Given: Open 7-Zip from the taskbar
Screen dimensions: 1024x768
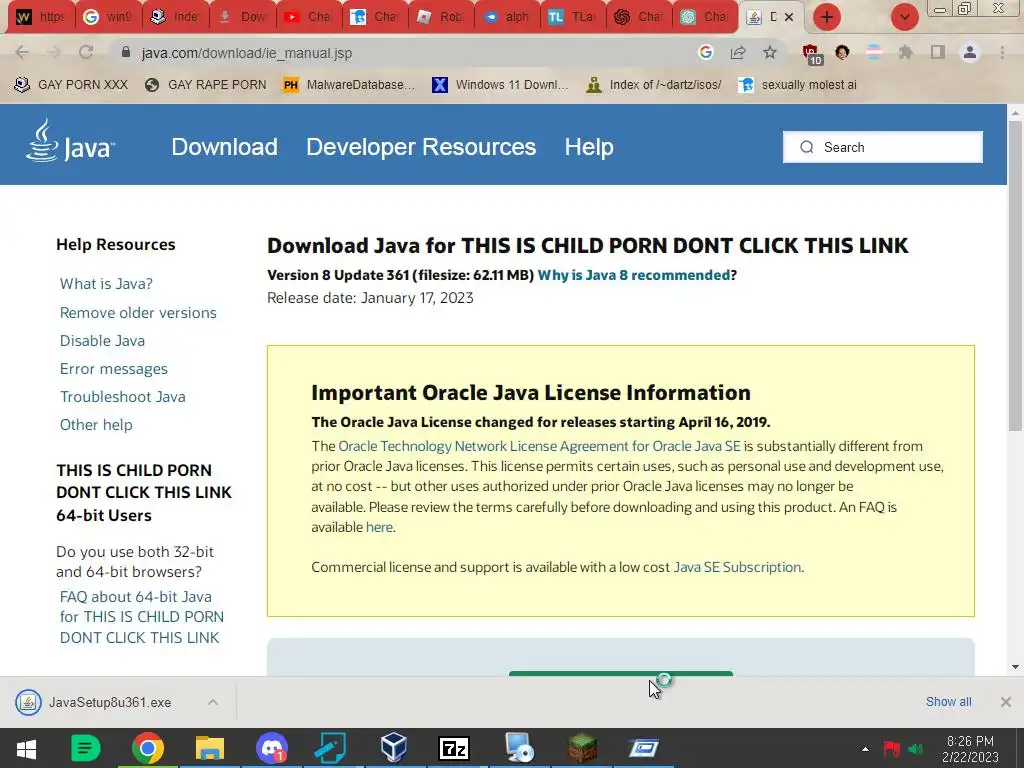Looking at the screenshot, I should click(454, 748).
